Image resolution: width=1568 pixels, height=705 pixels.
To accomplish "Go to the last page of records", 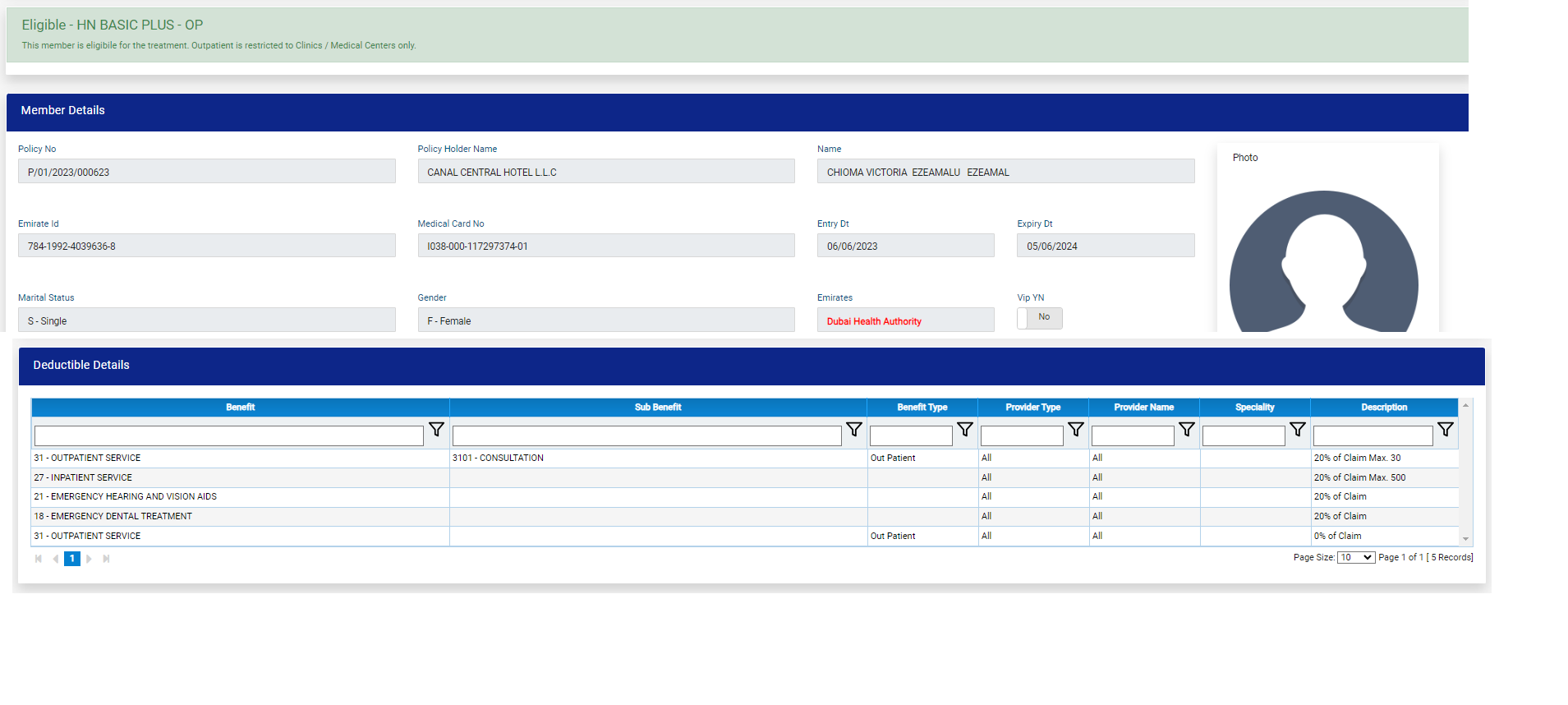I will click(x=106, y=559).
